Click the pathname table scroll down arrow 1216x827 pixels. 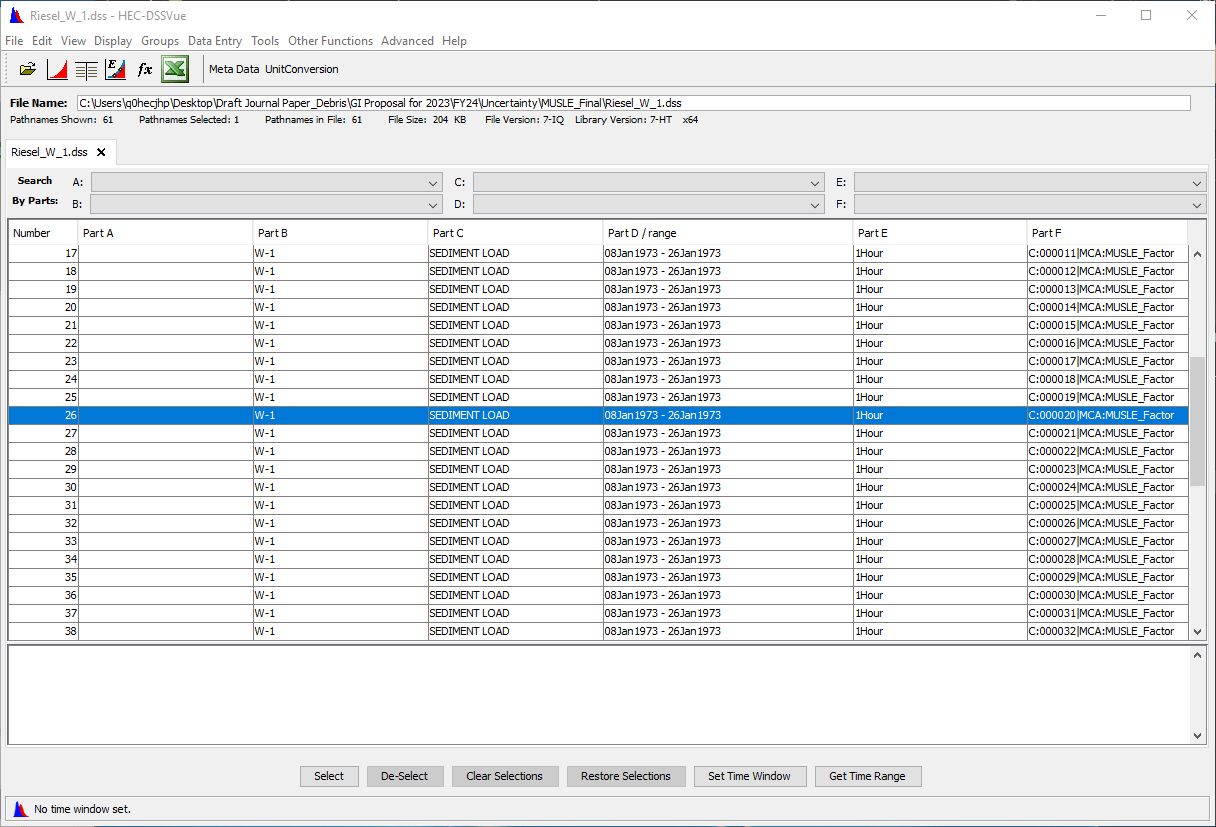click(1197, 631)
